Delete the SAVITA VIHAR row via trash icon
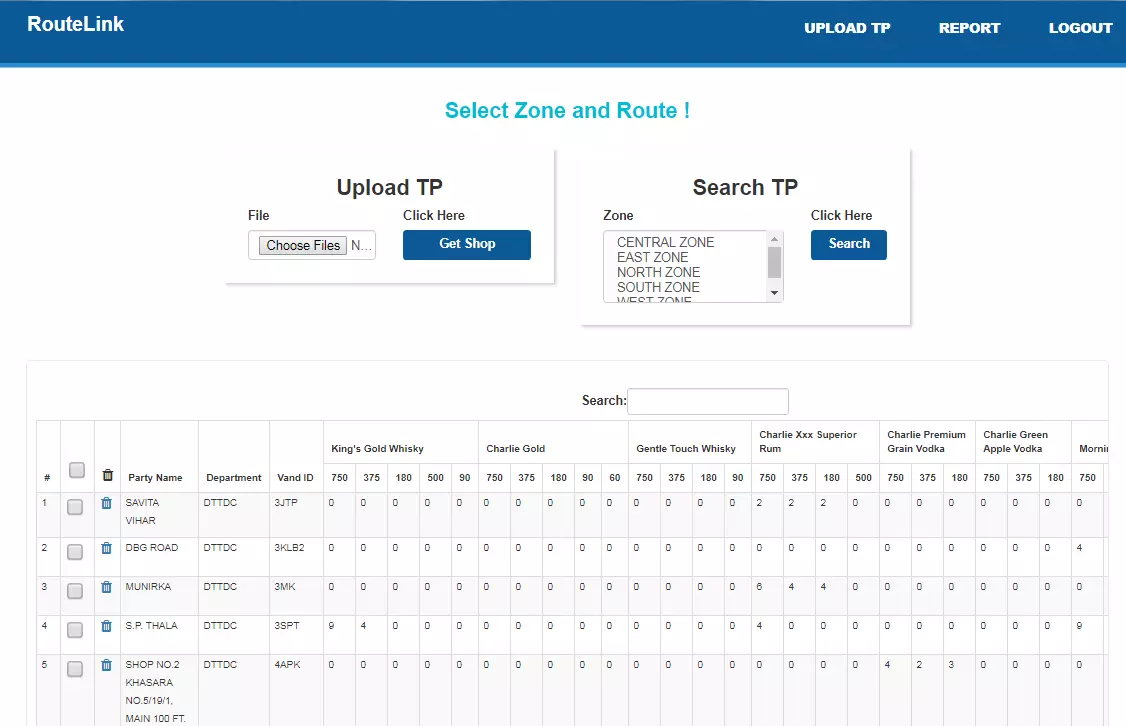 [x=107, y=503]
